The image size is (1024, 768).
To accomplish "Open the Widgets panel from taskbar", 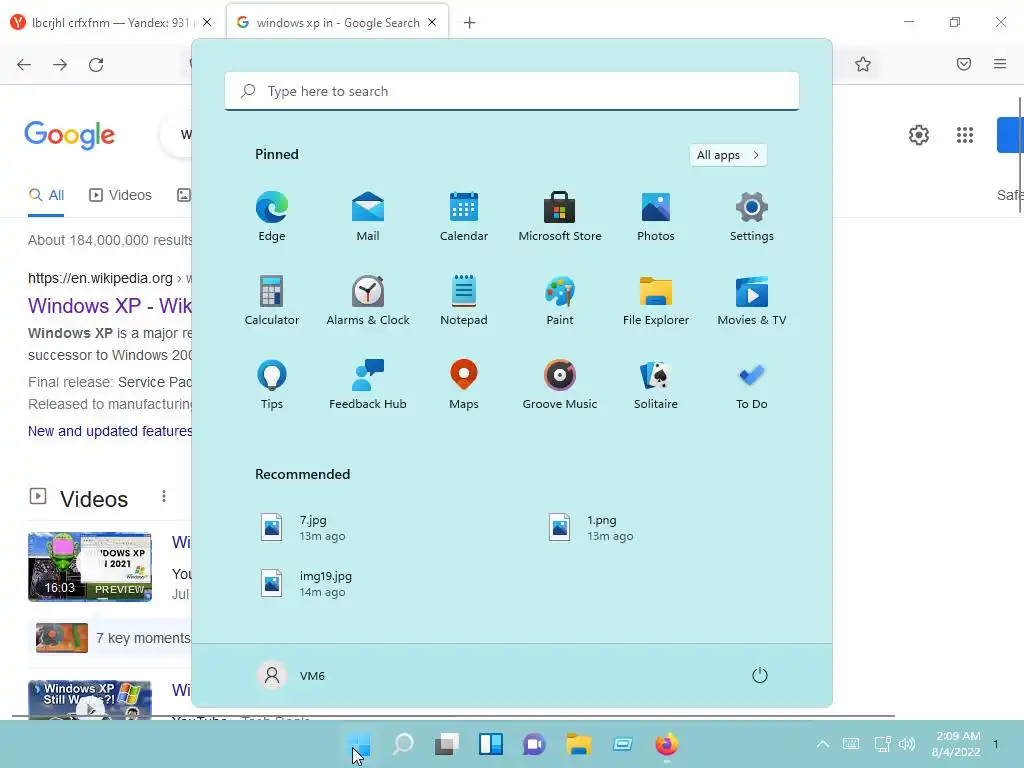I will [490, 744].
